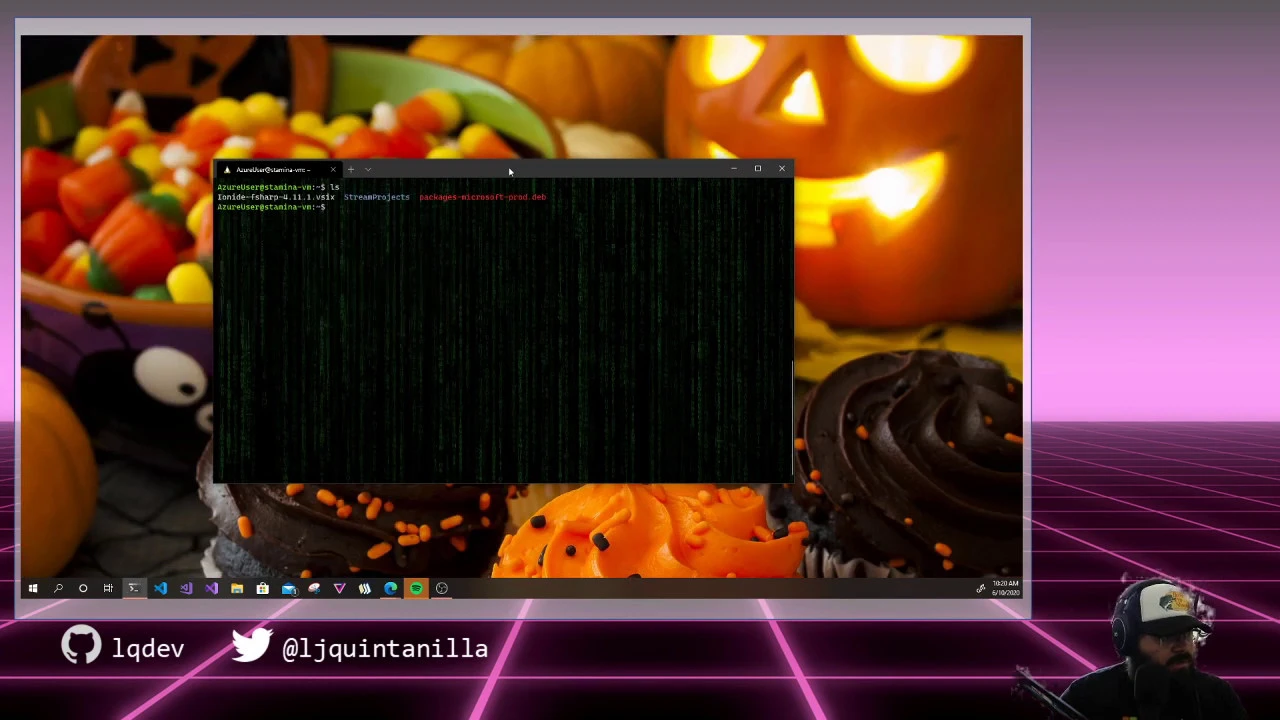
Task: Open Mail app in taskbar
Action: pos(289,588)
